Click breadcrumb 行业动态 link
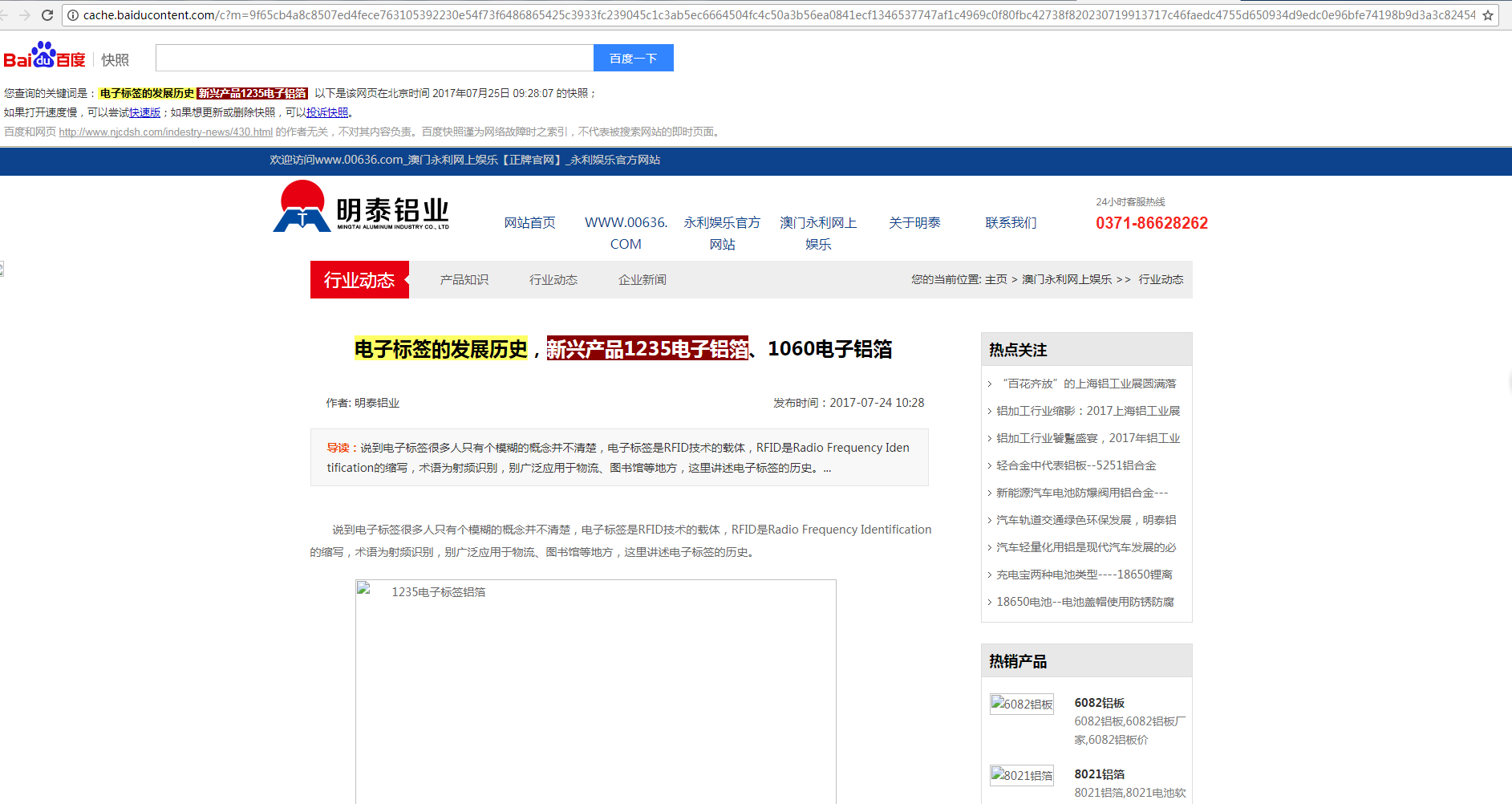Viewport: 1512px width, 804px height. pos(1161,279)
